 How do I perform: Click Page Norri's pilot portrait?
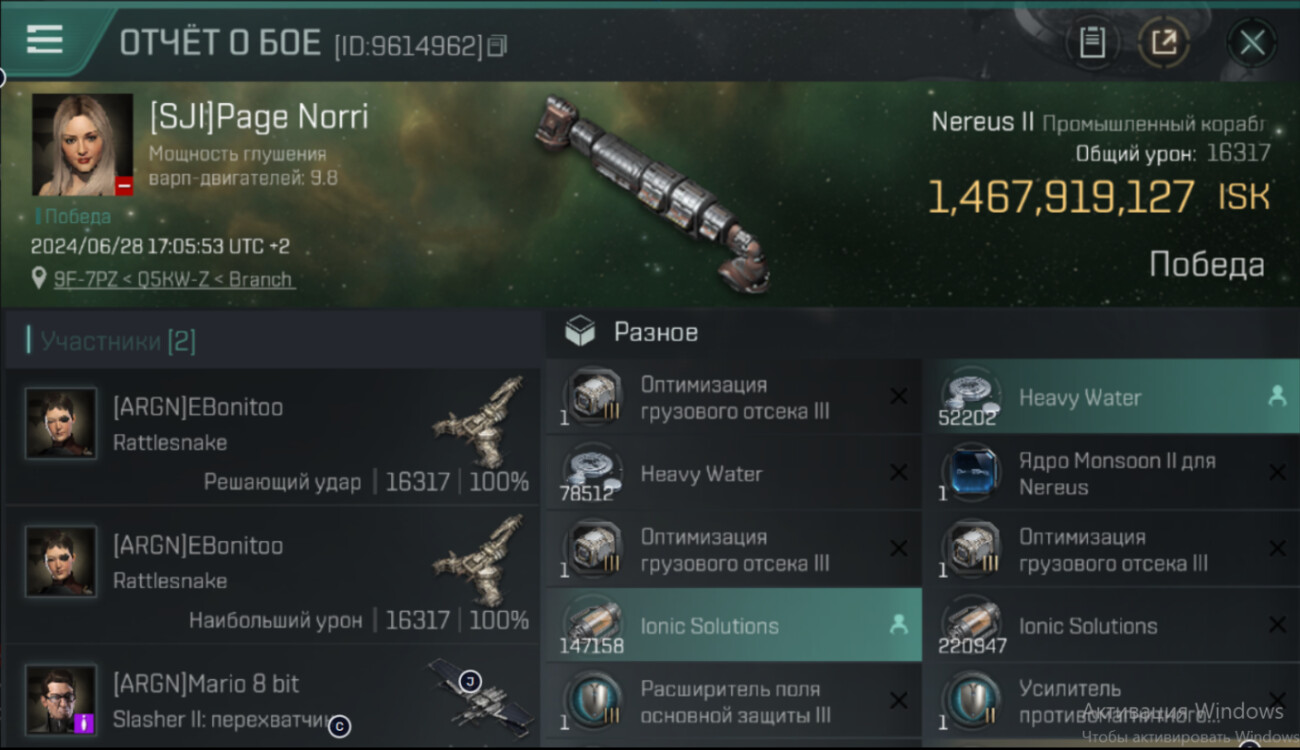tap(82, 144)
